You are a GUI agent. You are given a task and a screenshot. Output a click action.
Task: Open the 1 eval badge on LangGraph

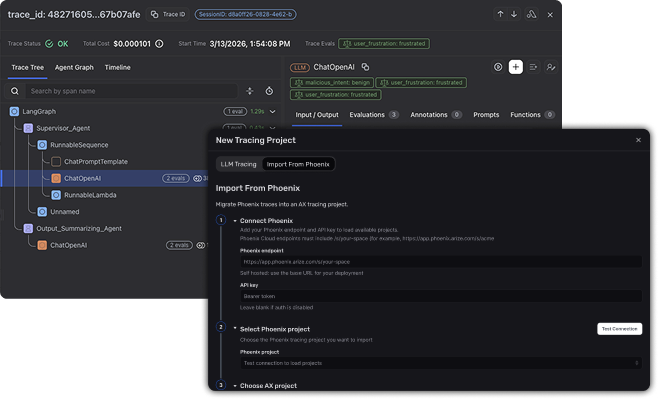pyautogui.click(x=235, y=112)
